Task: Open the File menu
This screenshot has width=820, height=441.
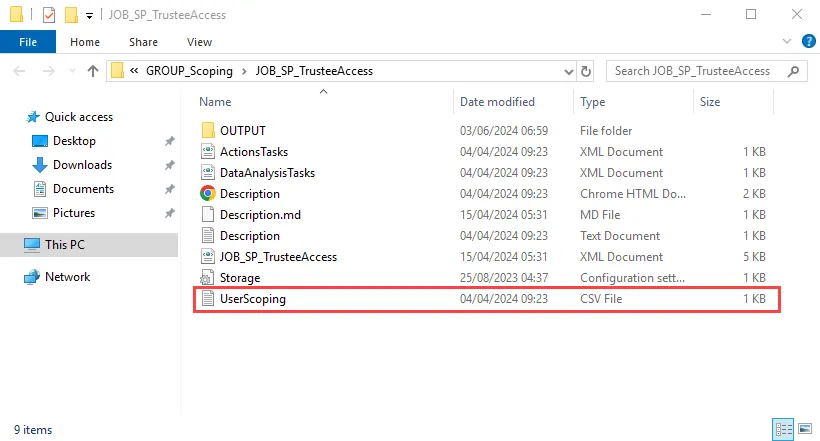Action: point(28,42)
